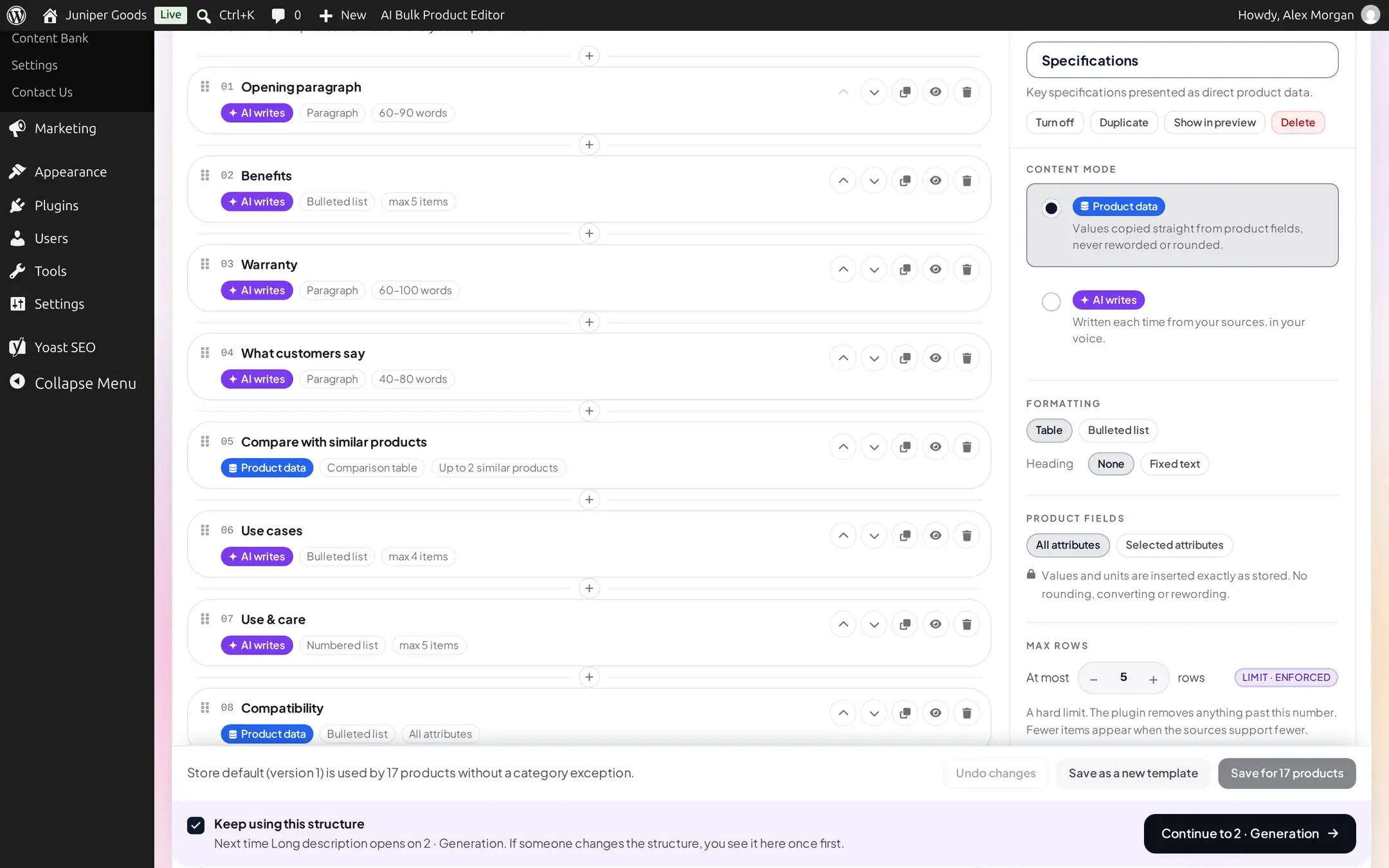
Task: Toggle preview eye for Warranty section
Action: click(x=936, y=269)
